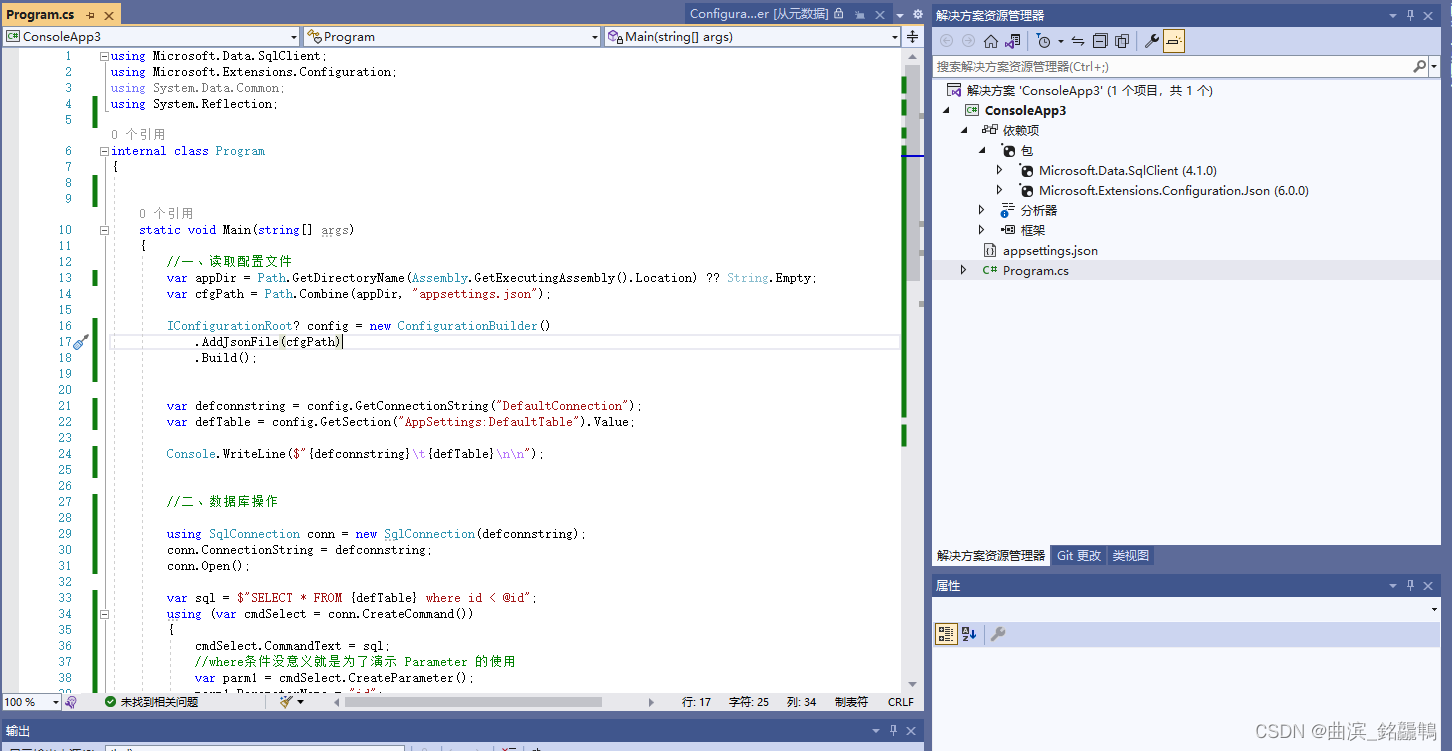Open the dropdown arrow next to pending changes filter
1452x751 pixels.
[1060, 41]
